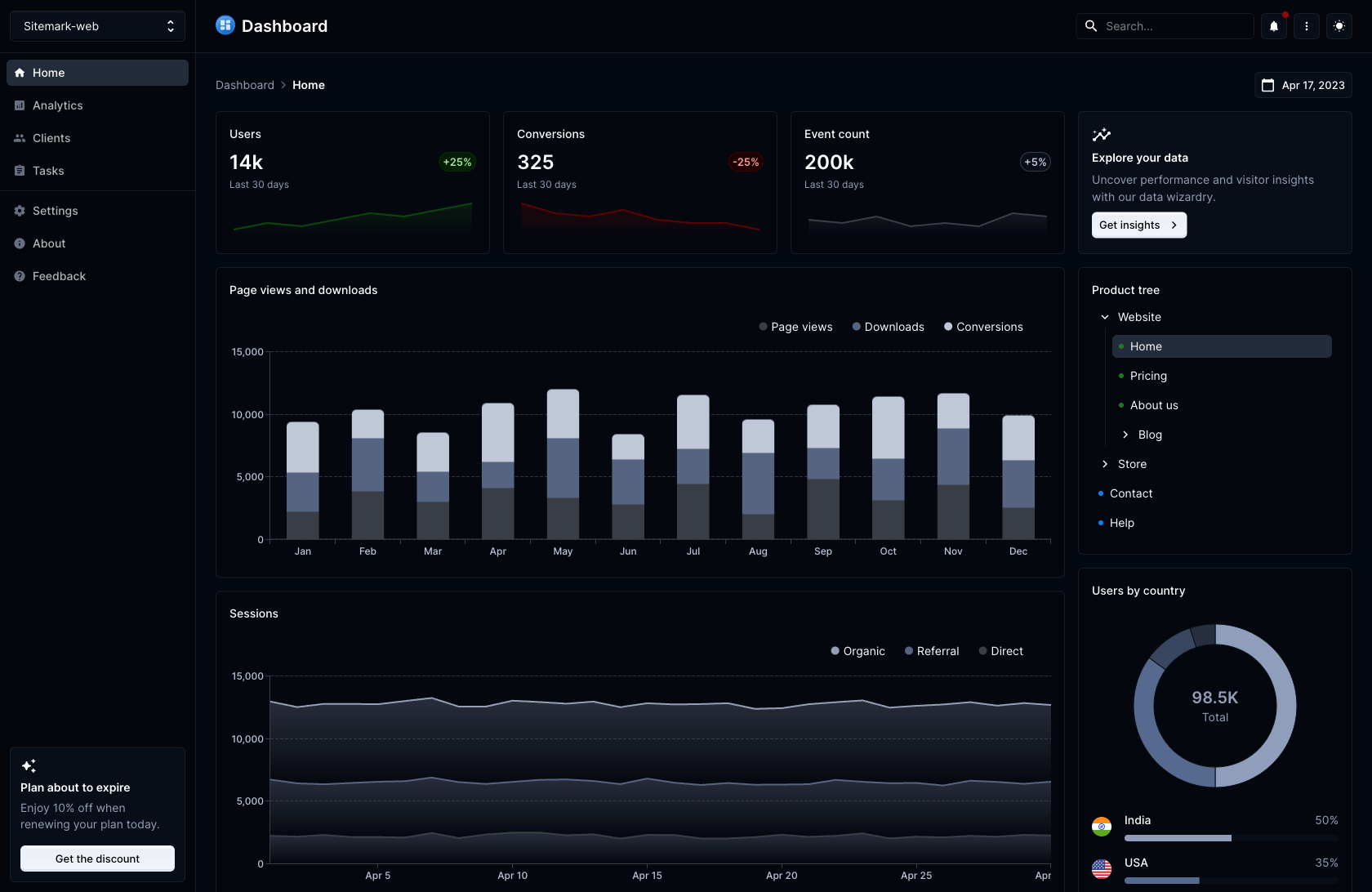Open the notifications bell
1372x892 pixels.
coord(1273,26)
